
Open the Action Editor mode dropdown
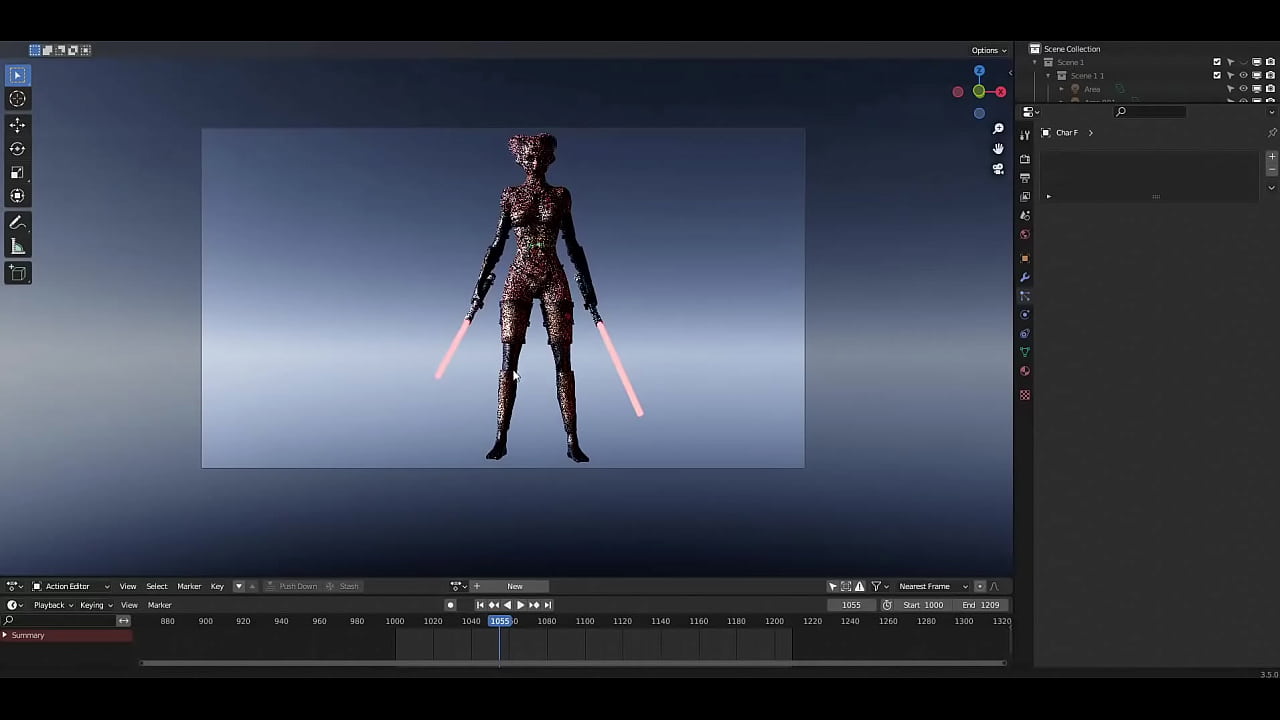tap(70, 587)
